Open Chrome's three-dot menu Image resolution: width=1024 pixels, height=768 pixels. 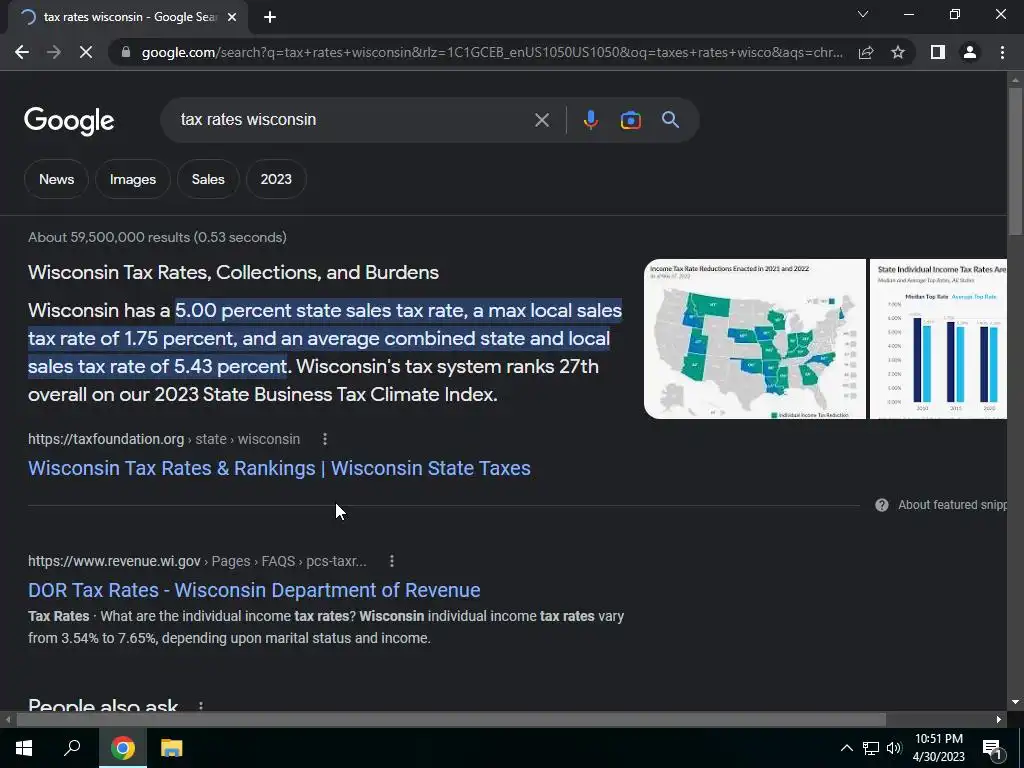click(x=1002, y=52)
